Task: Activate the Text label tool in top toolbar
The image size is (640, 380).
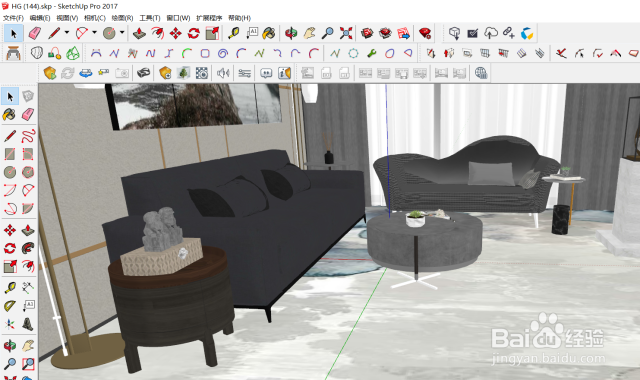Action: [x=252, y=33]
